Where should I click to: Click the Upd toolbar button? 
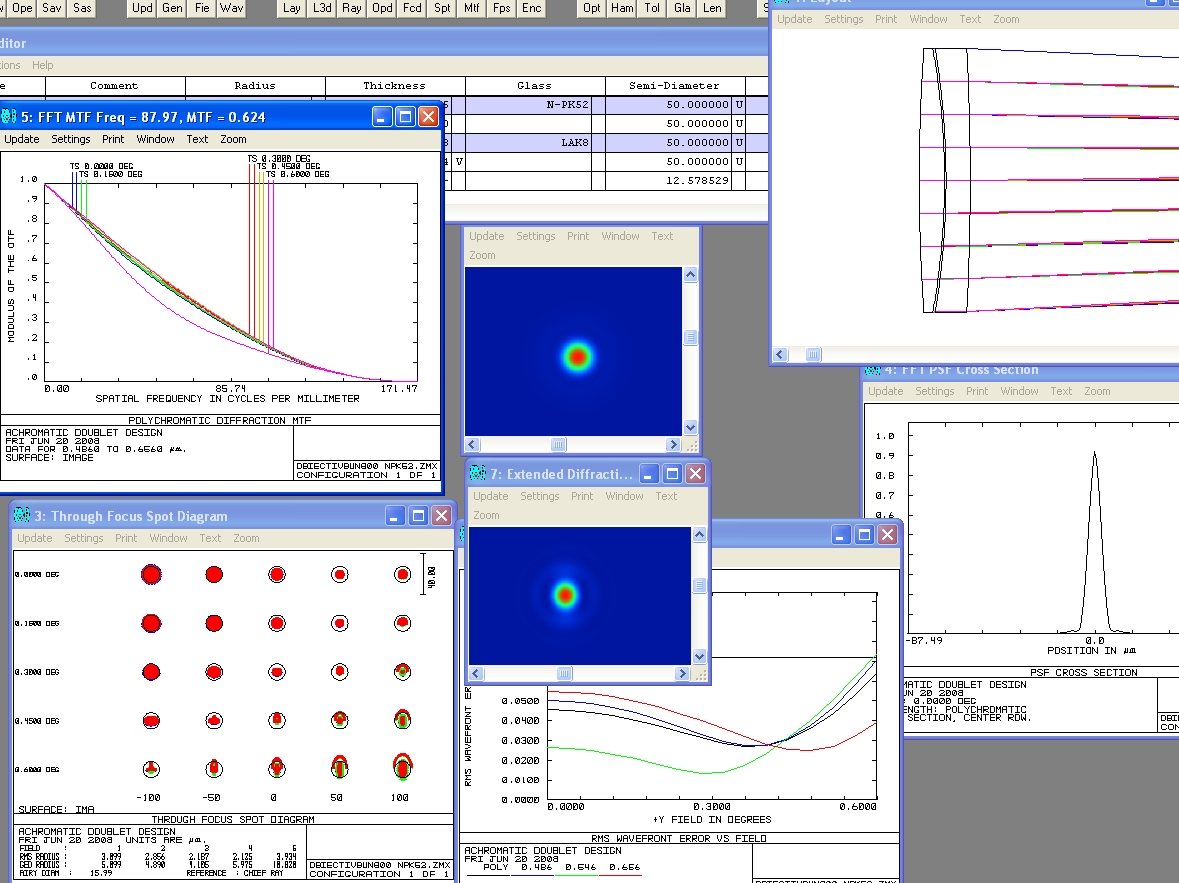coord(142,8)
